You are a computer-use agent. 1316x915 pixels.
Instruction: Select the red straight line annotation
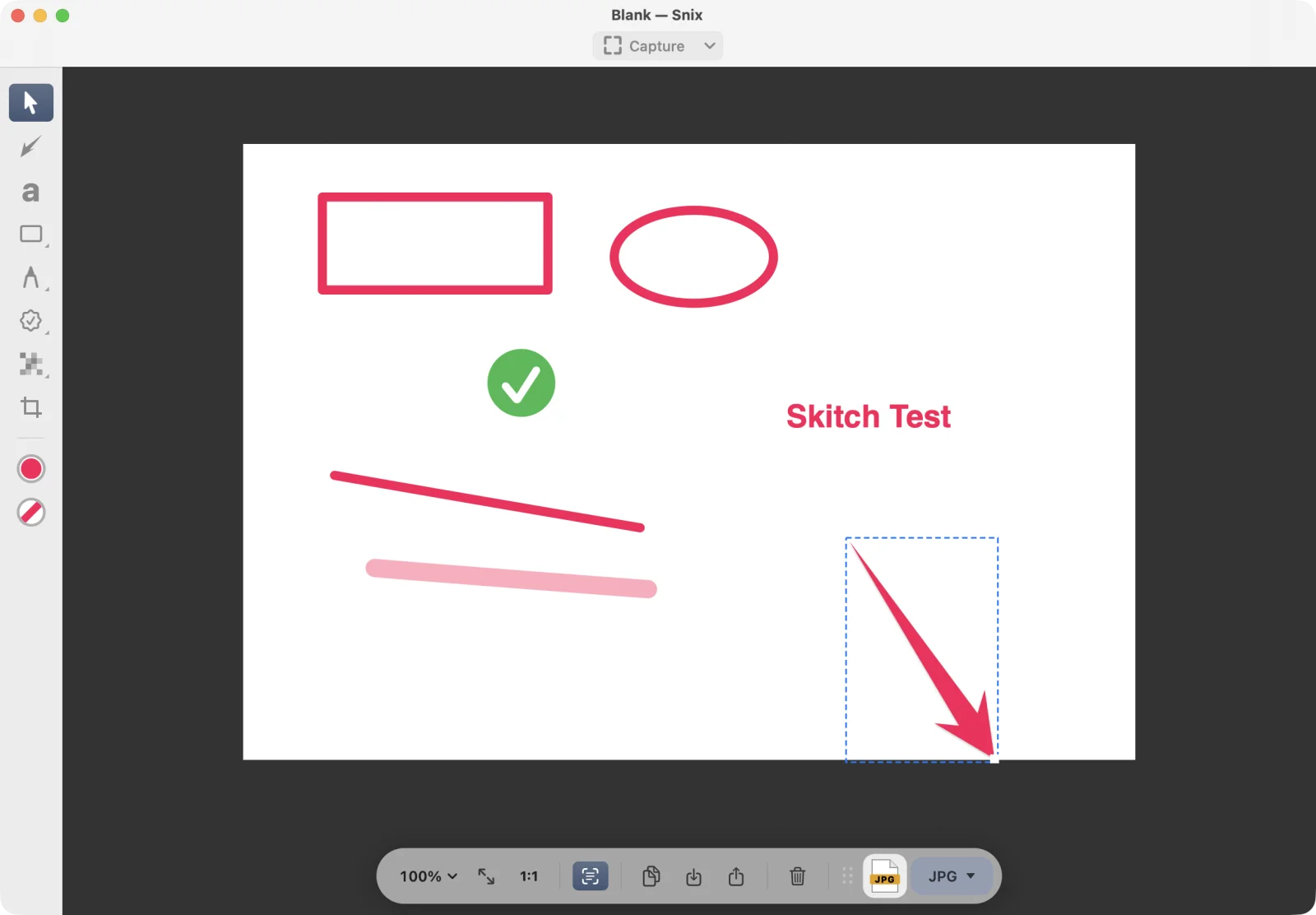[x=487, y=502]
